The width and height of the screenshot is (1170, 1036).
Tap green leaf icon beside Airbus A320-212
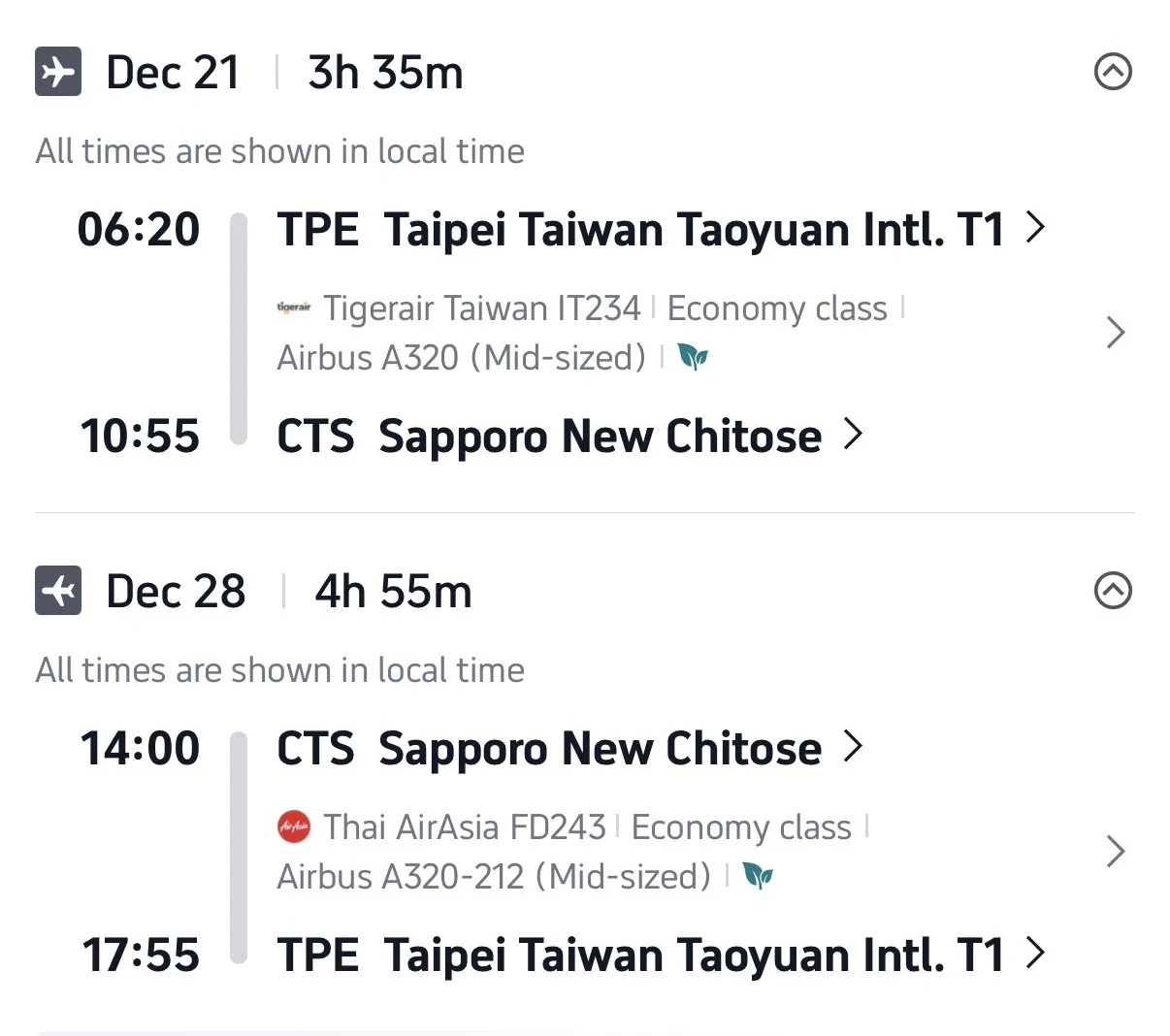[x=758, y=876]
